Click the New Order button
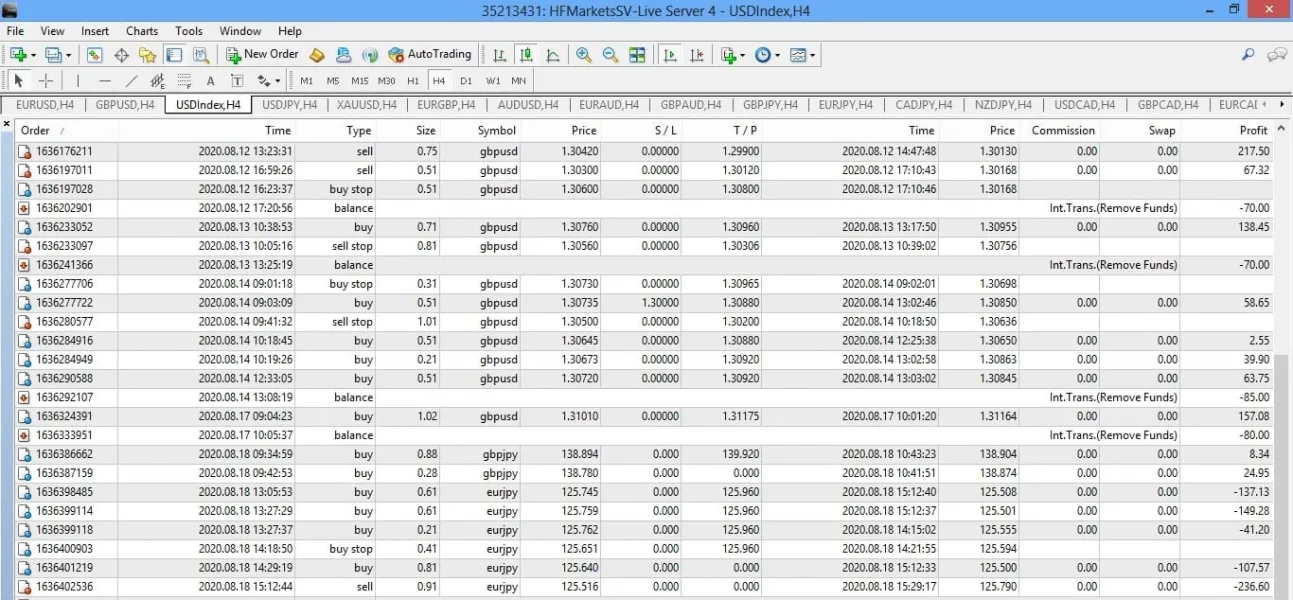This screenshot has height=600, width=1293. click(x=262, y=55)
